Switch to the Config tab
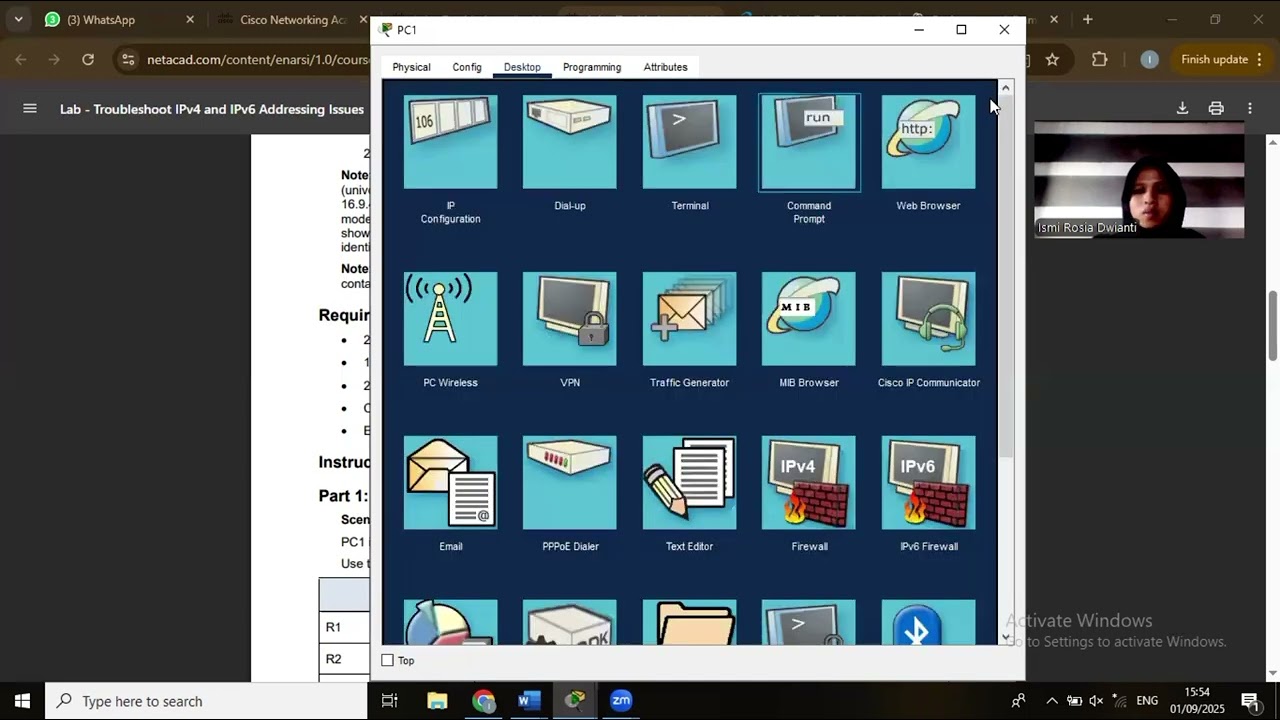 click(x=467, y=67)
